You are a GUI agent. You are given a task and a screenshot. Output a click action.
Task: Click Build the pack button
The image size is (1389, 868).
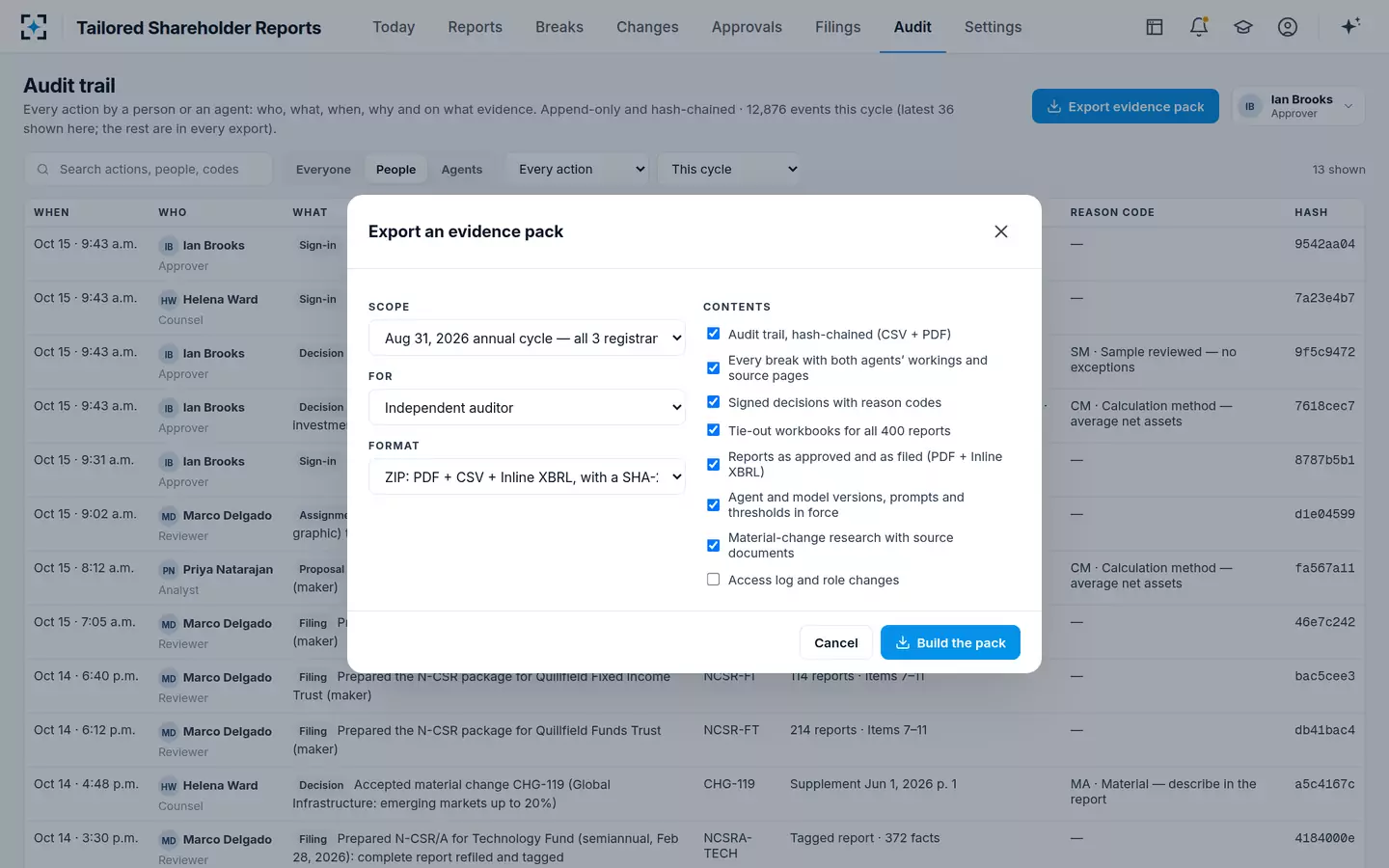coord(950,642)
